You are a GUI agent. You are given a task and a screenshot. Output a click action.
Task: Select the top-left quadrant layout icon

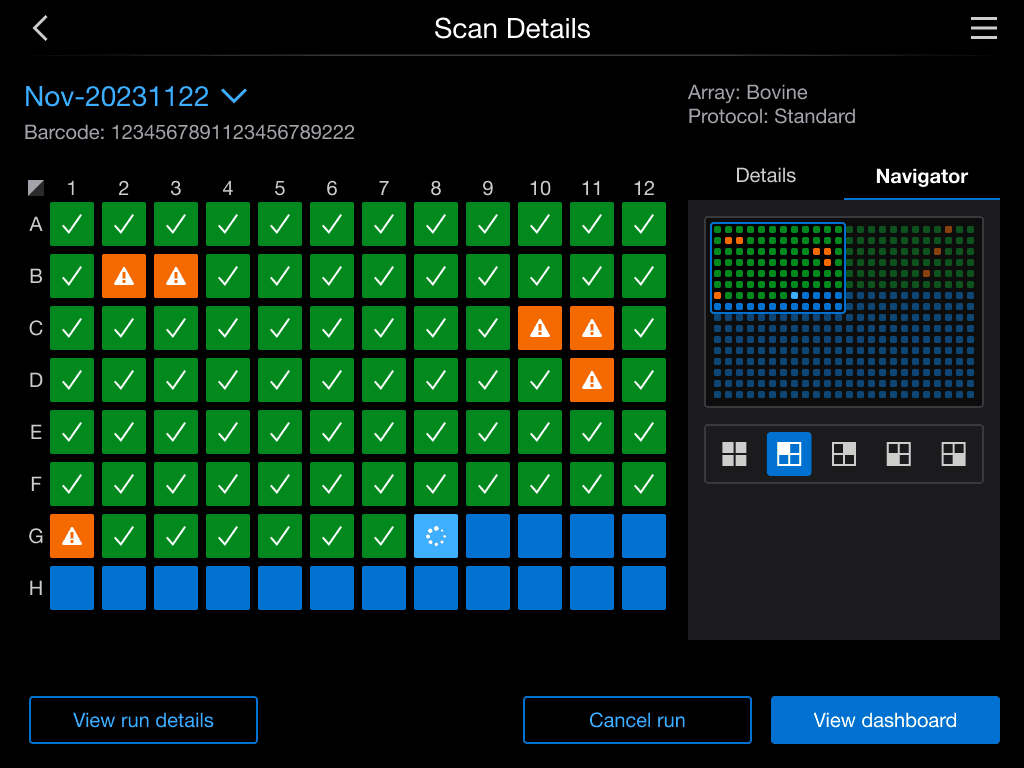pyautogui.click(x=789, y=454)
